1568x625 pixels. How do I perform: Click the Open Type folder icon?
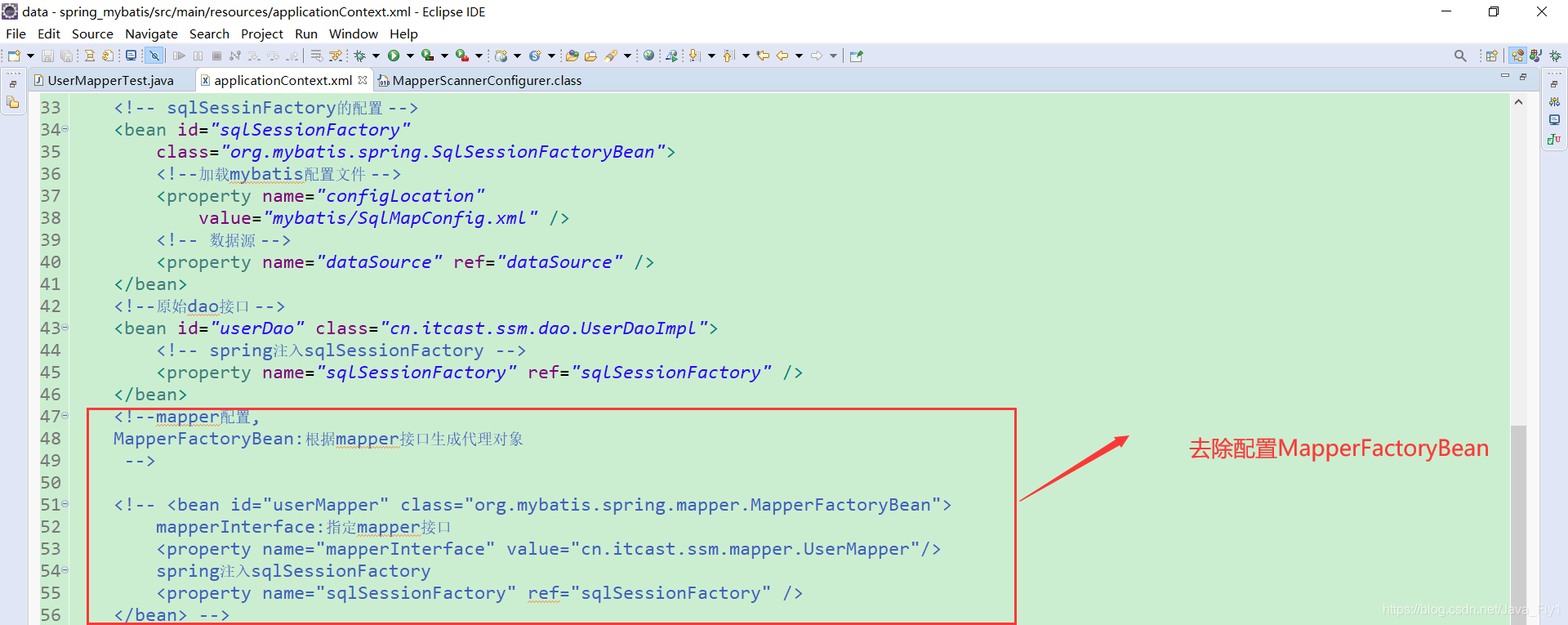(x=572, y=56)
